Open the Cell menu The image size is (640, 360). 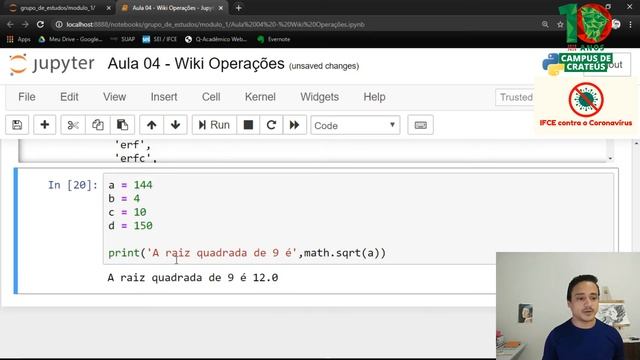211,97
